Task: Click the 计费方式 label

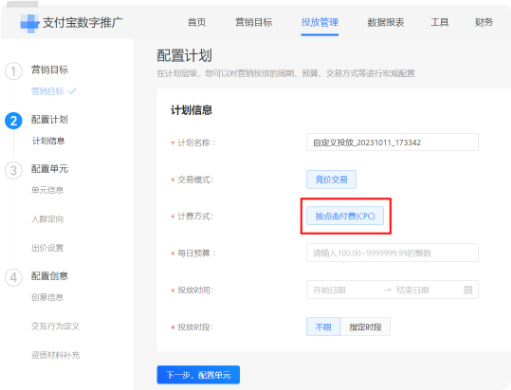Action: point(195,216)
